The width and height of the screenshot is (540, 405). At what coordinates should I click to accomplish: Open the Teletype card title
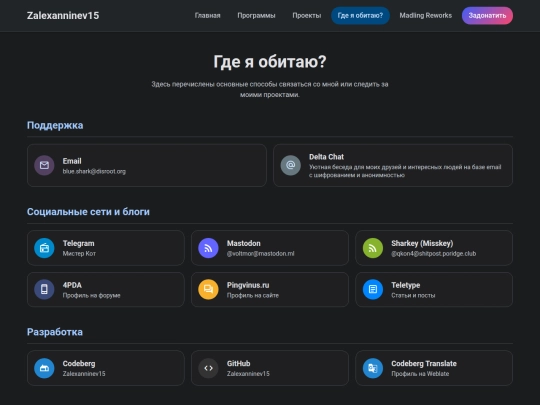coord(406,285)
